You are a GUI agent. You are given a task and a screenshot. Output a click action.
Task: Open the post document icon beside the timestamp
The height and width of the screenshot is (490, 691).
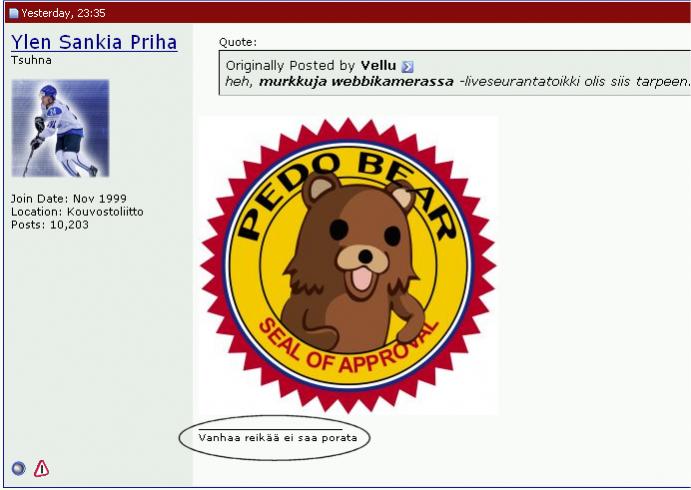point(14,13)
